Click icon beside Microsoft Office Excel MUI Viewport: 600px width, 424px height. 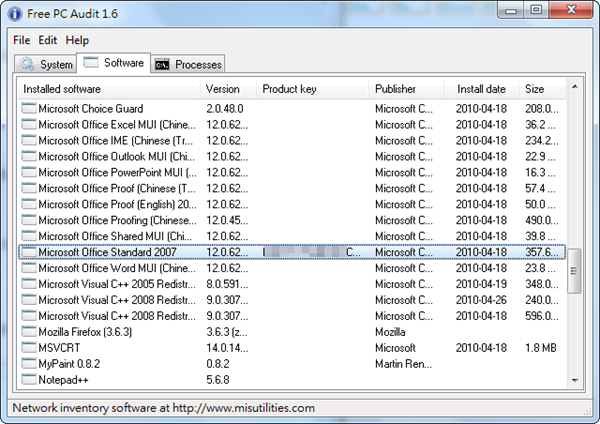29,124
